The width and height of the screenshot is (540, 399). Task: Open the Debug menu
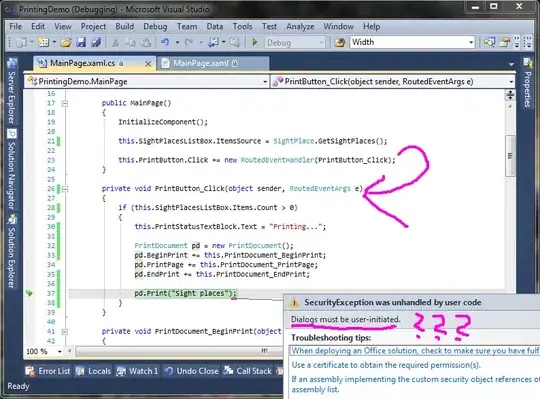pyautogui.click(x=155, y=27)
